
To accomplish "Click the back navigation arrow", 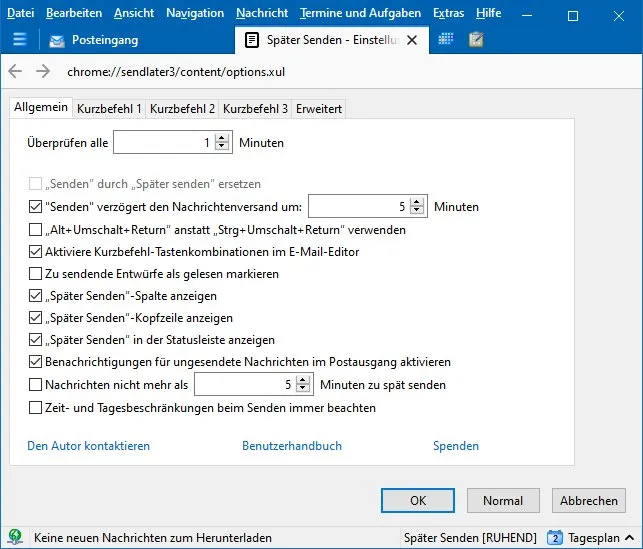I will (x=15, y=71).
